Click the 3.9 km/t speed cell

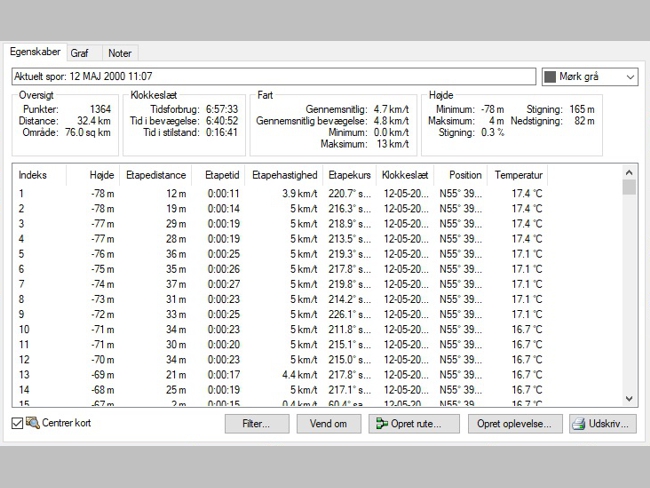(x=300, y=194)
